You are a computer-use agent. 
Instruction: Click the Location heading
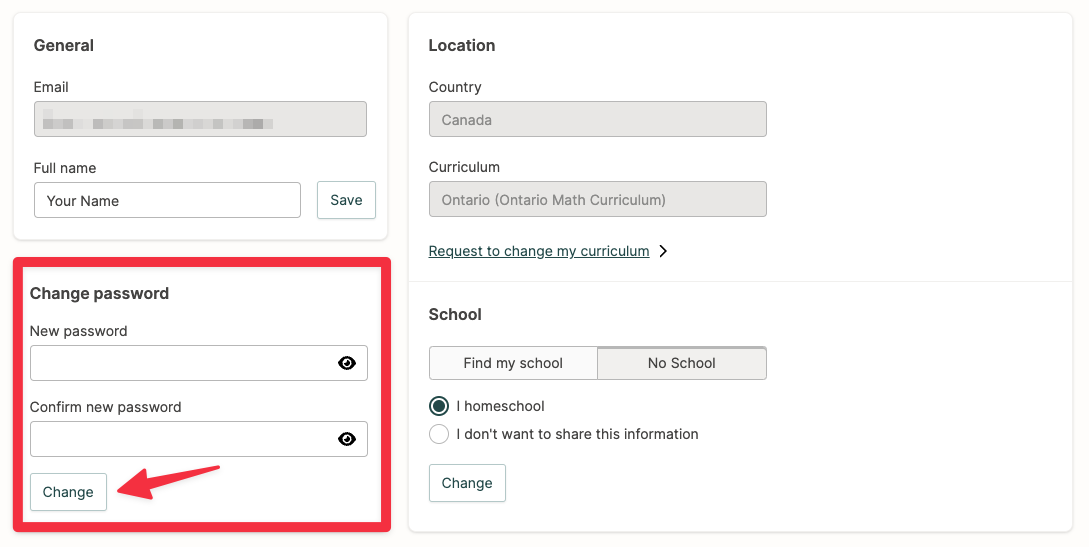[x=462, y=46]
